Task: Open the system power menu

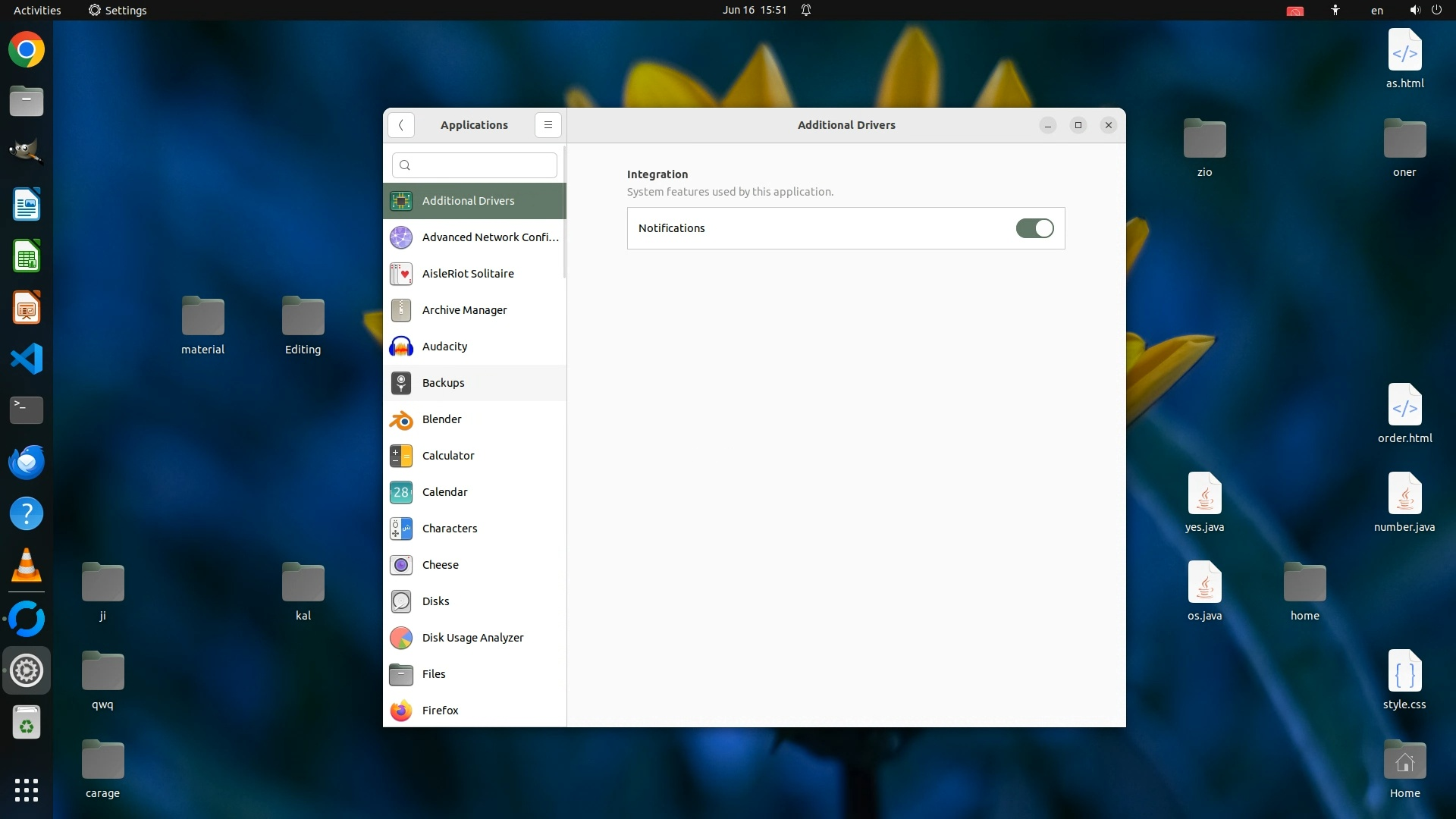Action: (1436, 10)
